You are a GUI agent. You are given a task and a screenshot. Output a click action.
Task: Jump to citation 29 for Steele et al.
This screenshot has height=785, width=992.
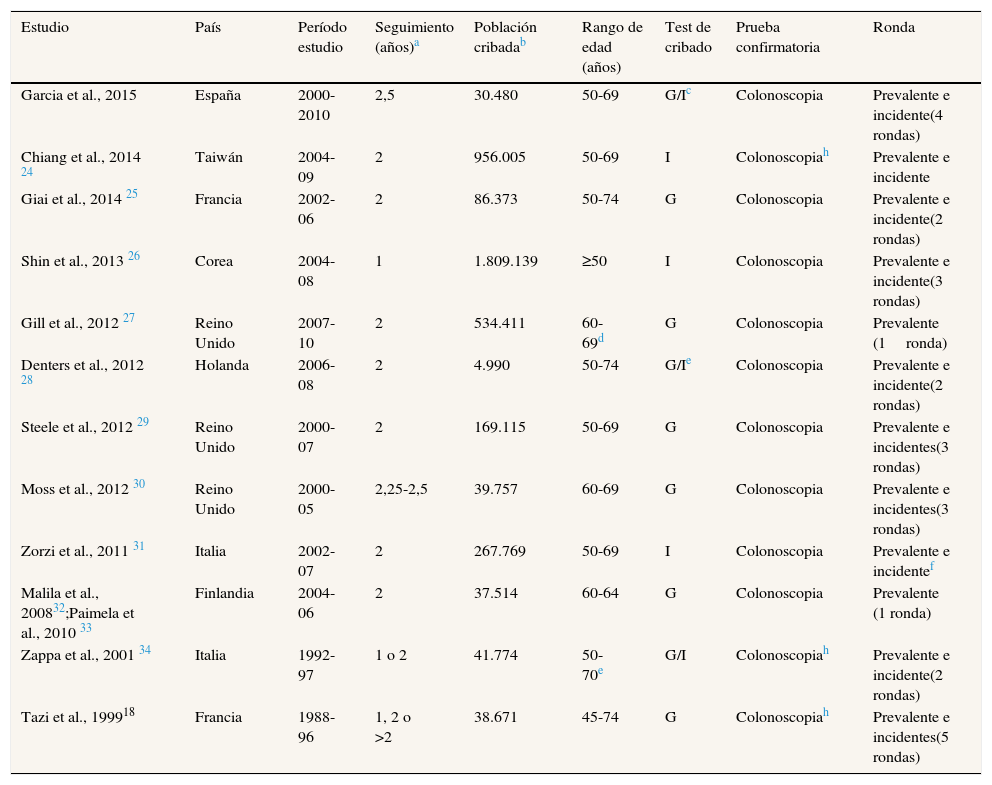(x=142, y=422)
